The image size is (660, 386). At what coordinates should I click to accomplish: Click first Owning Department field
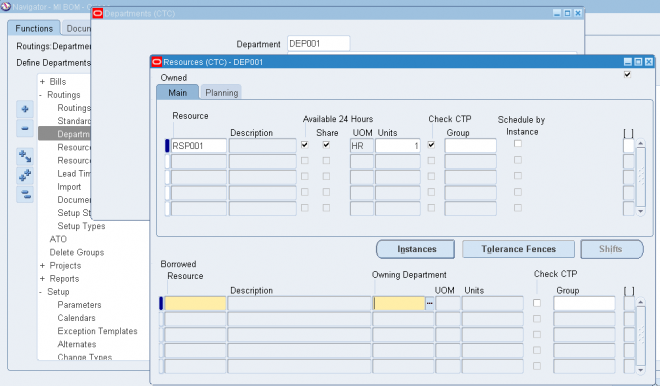click(x=399, y=303)
